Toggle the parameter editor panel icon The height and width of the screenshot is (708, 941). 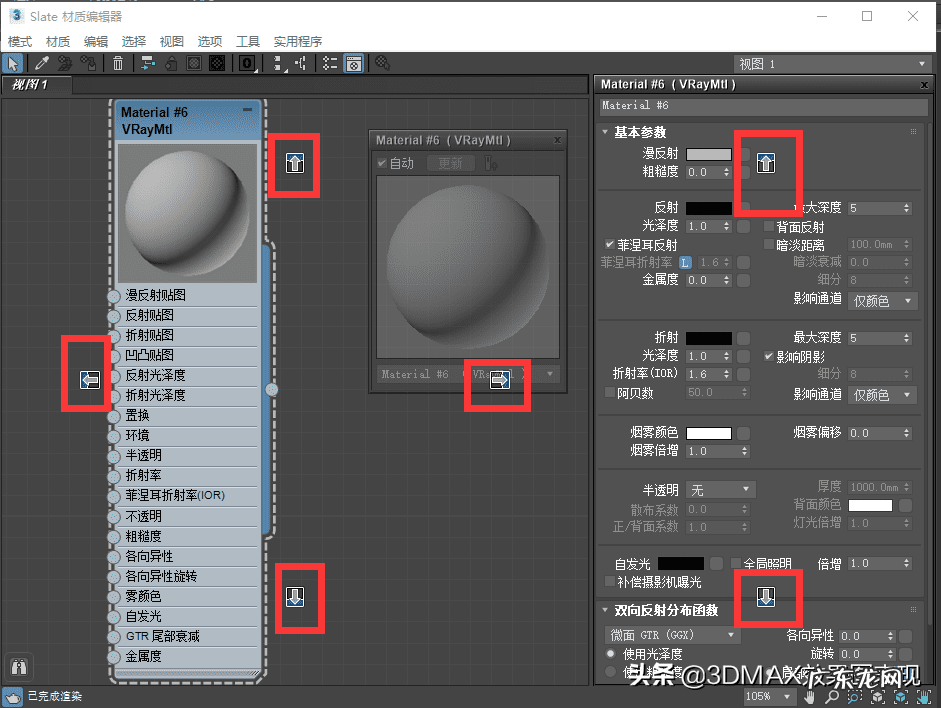(353, 63)
